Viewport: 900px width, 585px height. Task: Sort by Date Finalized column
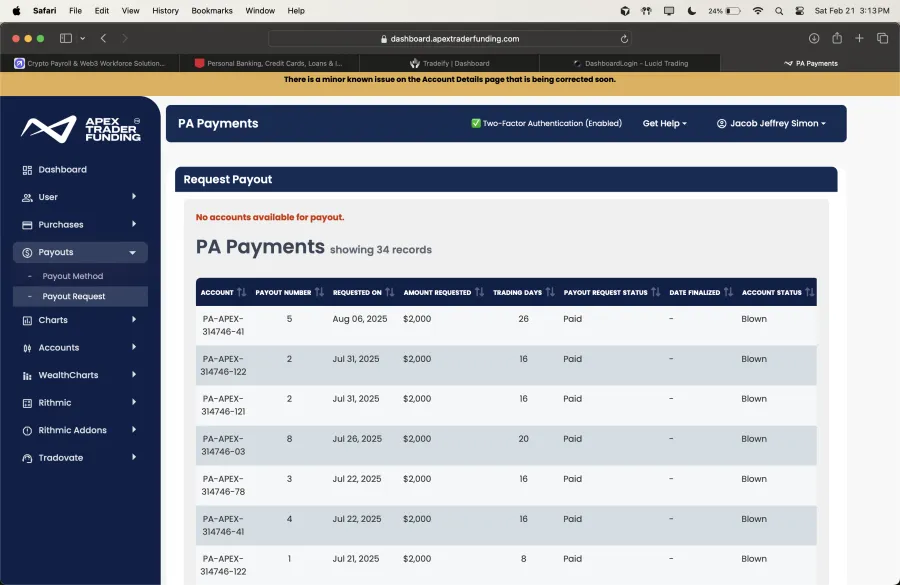click(x=728, y=292)
